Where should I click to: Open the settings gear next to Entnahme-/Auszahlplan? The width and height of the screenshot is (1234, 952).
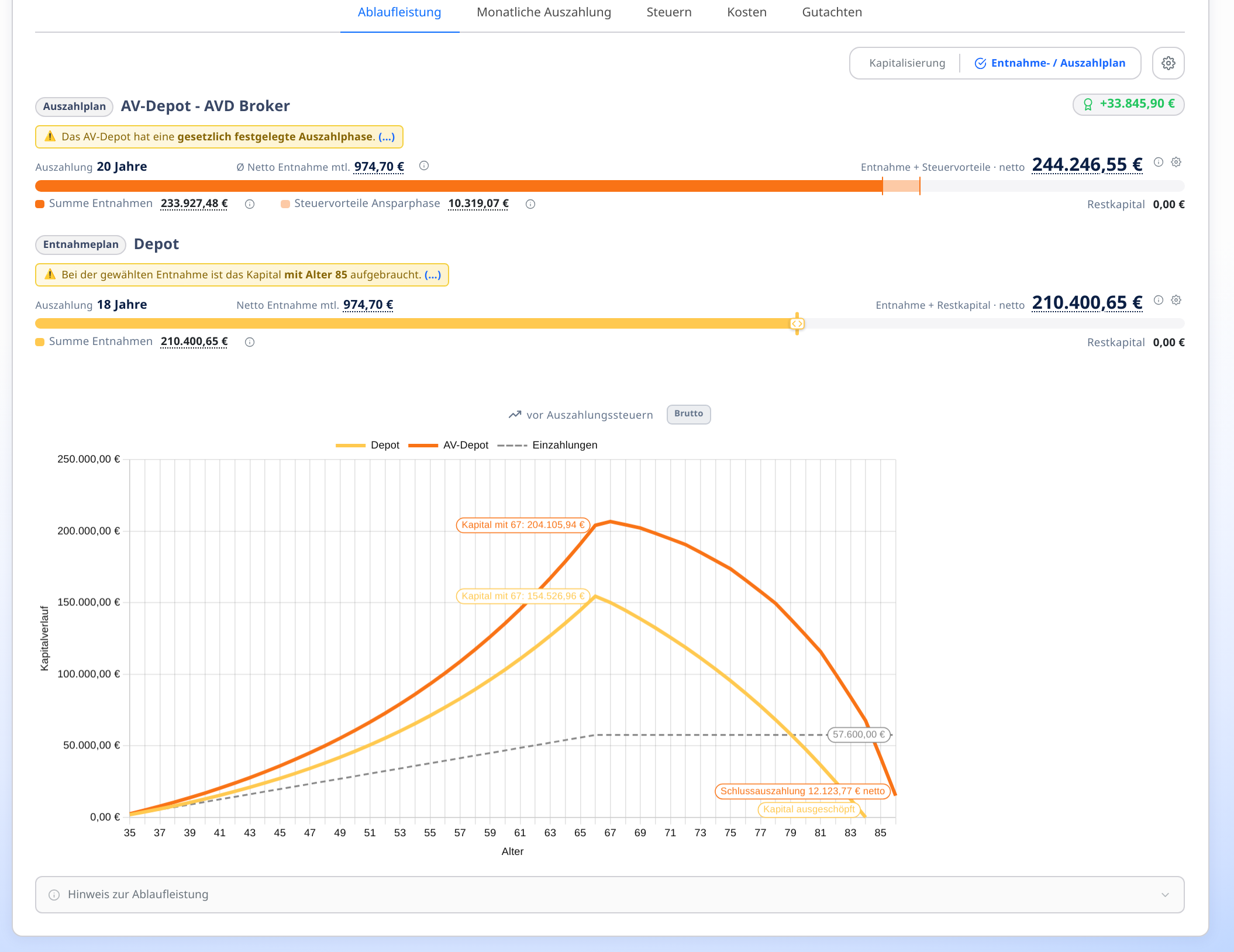(x=1168, y=63)
